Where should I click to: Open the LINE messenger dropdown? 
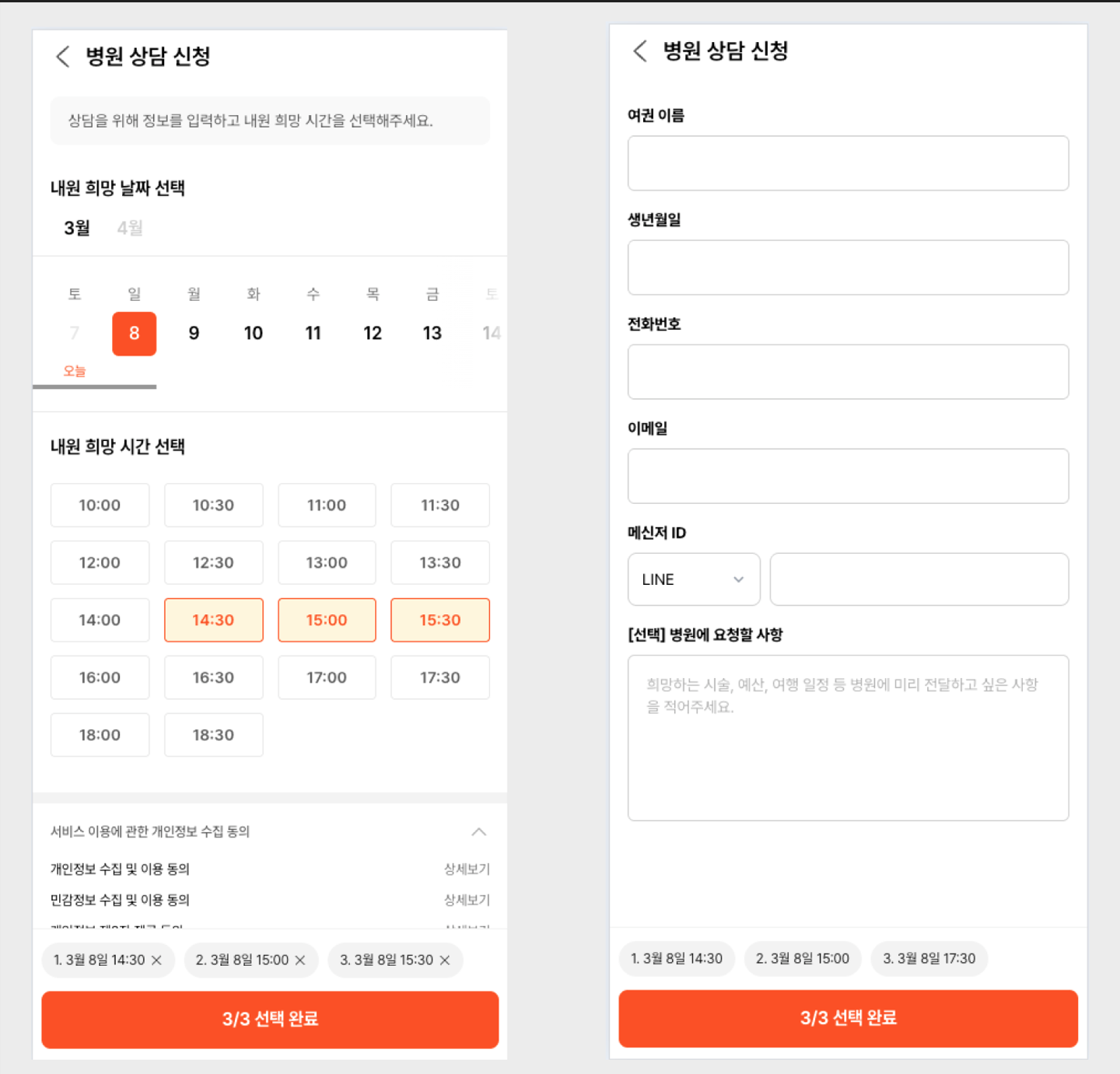(693, 579)
